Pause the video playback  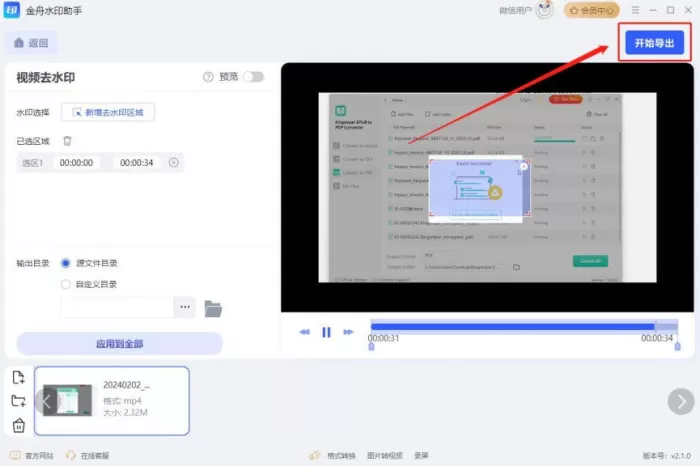326,332
